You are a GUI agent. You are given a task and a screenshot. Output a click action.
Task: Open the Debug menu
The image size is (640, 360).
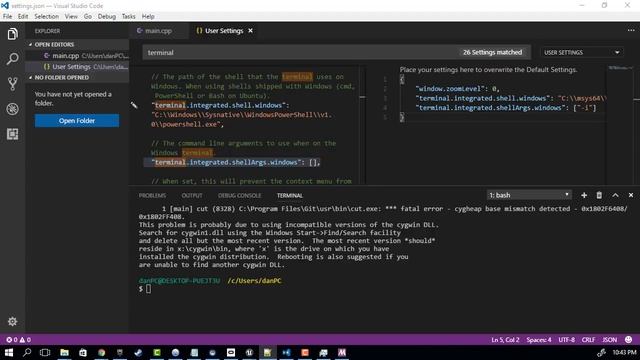pyautogui.click(x=107, y=16)
